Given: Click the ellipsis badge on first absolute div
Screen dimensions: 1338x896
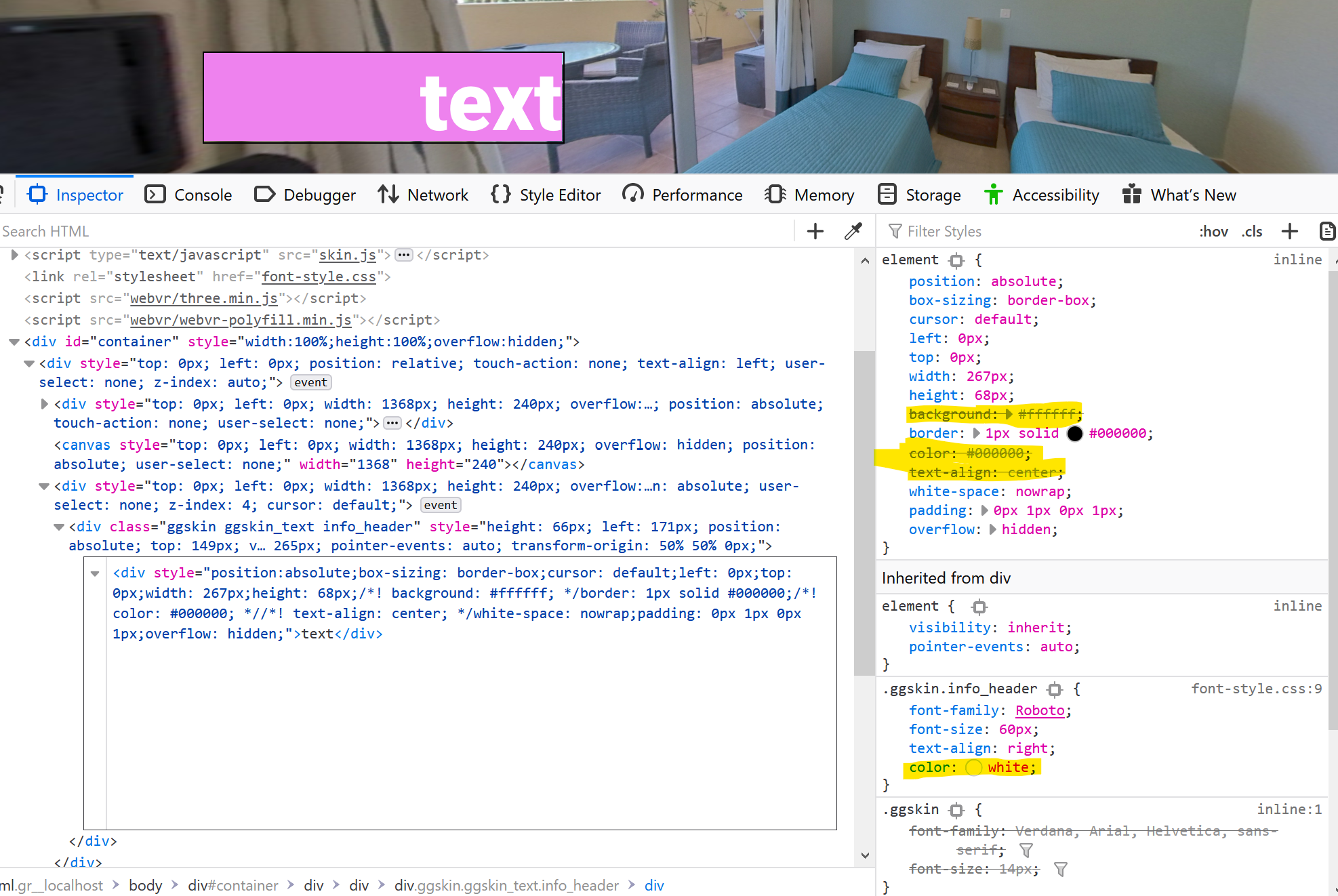Looking at the screenshot, I should pos(392,423).
